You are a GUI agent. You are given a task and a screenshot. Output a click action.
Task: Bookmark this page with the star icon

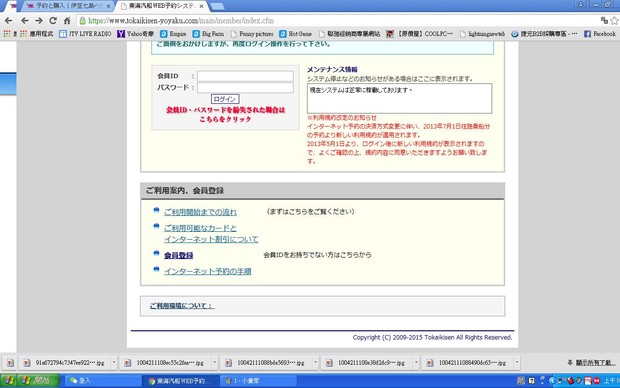[614, 21]
